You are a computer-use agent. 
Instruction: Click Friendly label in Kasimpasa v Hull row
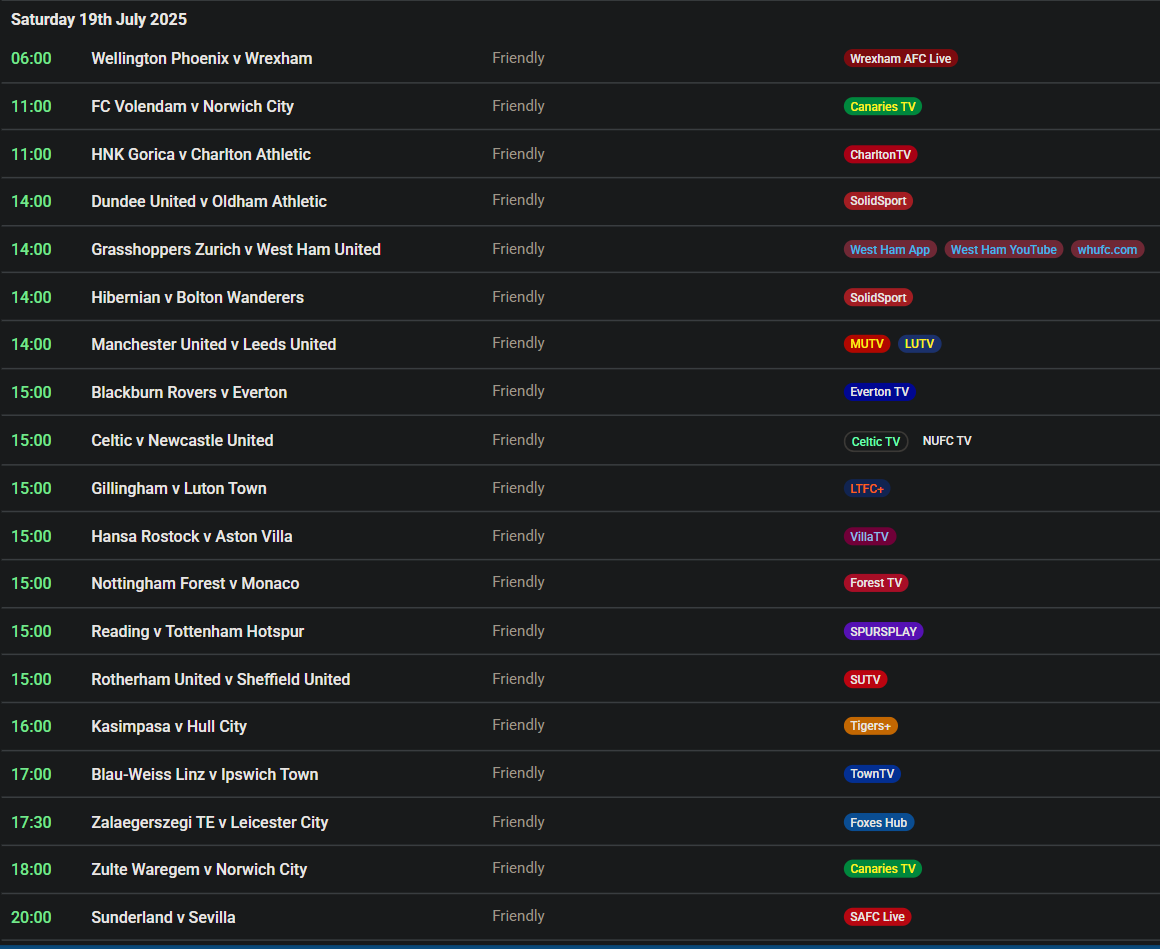pos(518,726)
